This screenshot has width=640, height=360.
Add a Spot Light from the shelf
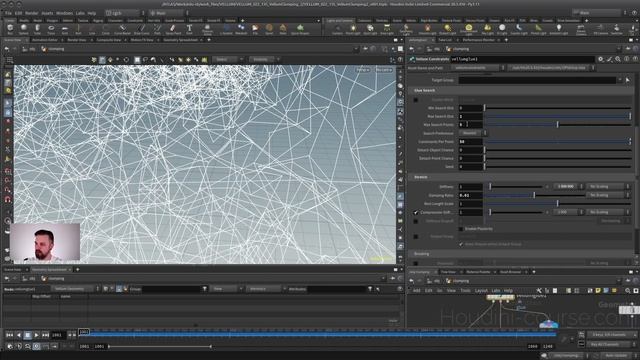(x=370, y=29)
